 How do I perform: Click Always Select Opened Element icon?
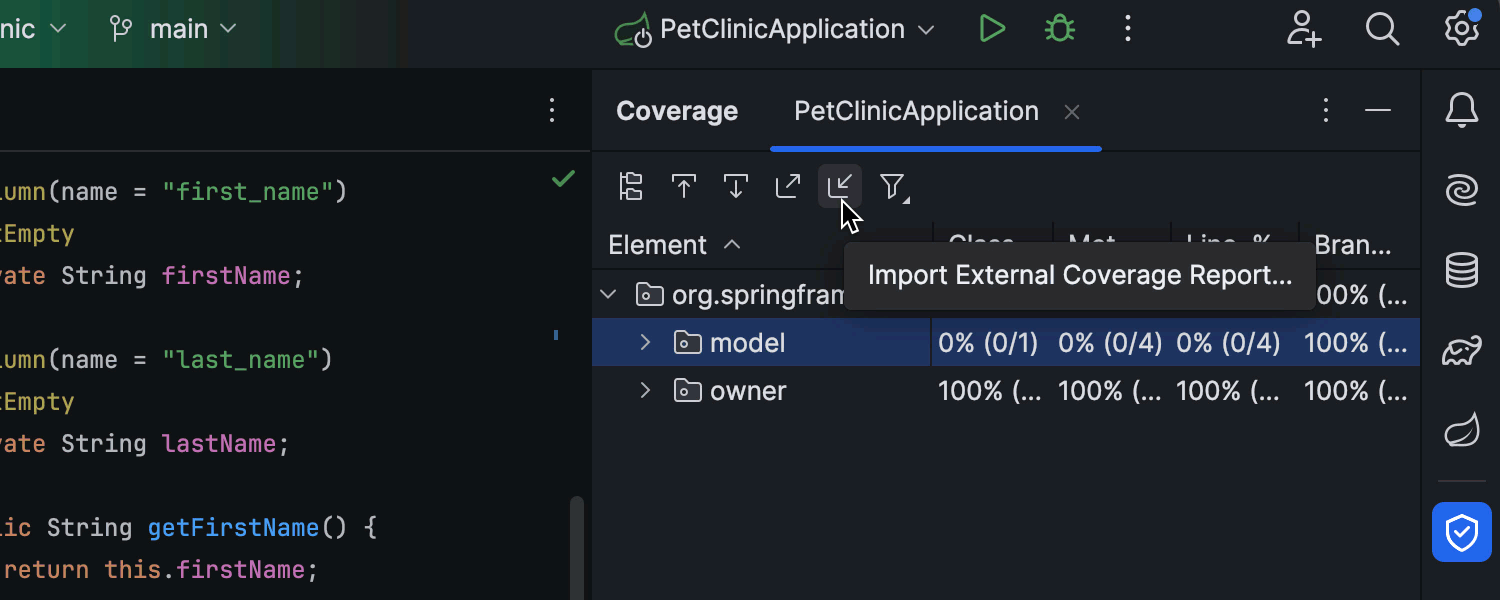(x=736, y=187)
